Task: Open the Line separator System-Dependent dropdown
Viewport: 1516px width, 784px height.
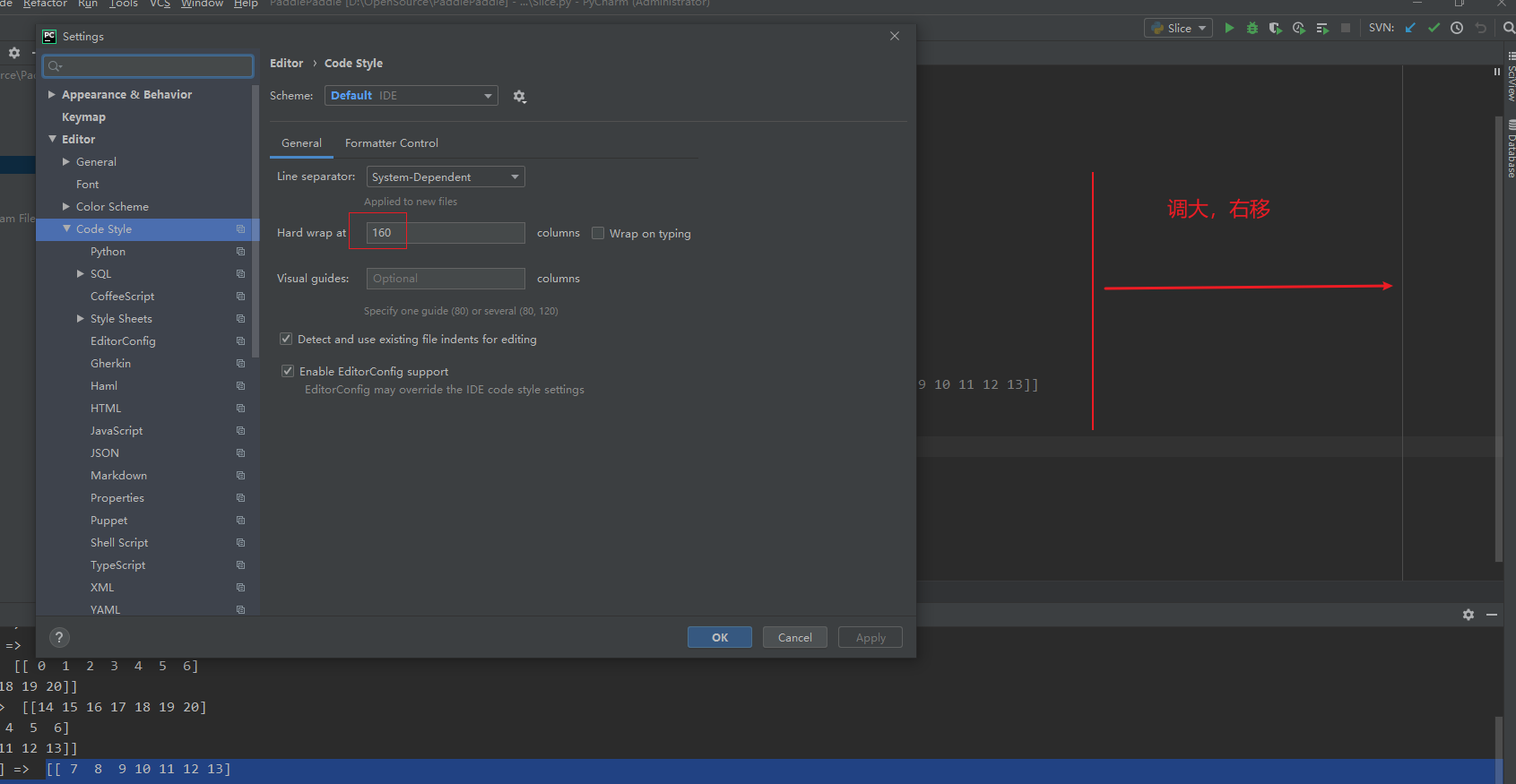Action: point(446,177)
